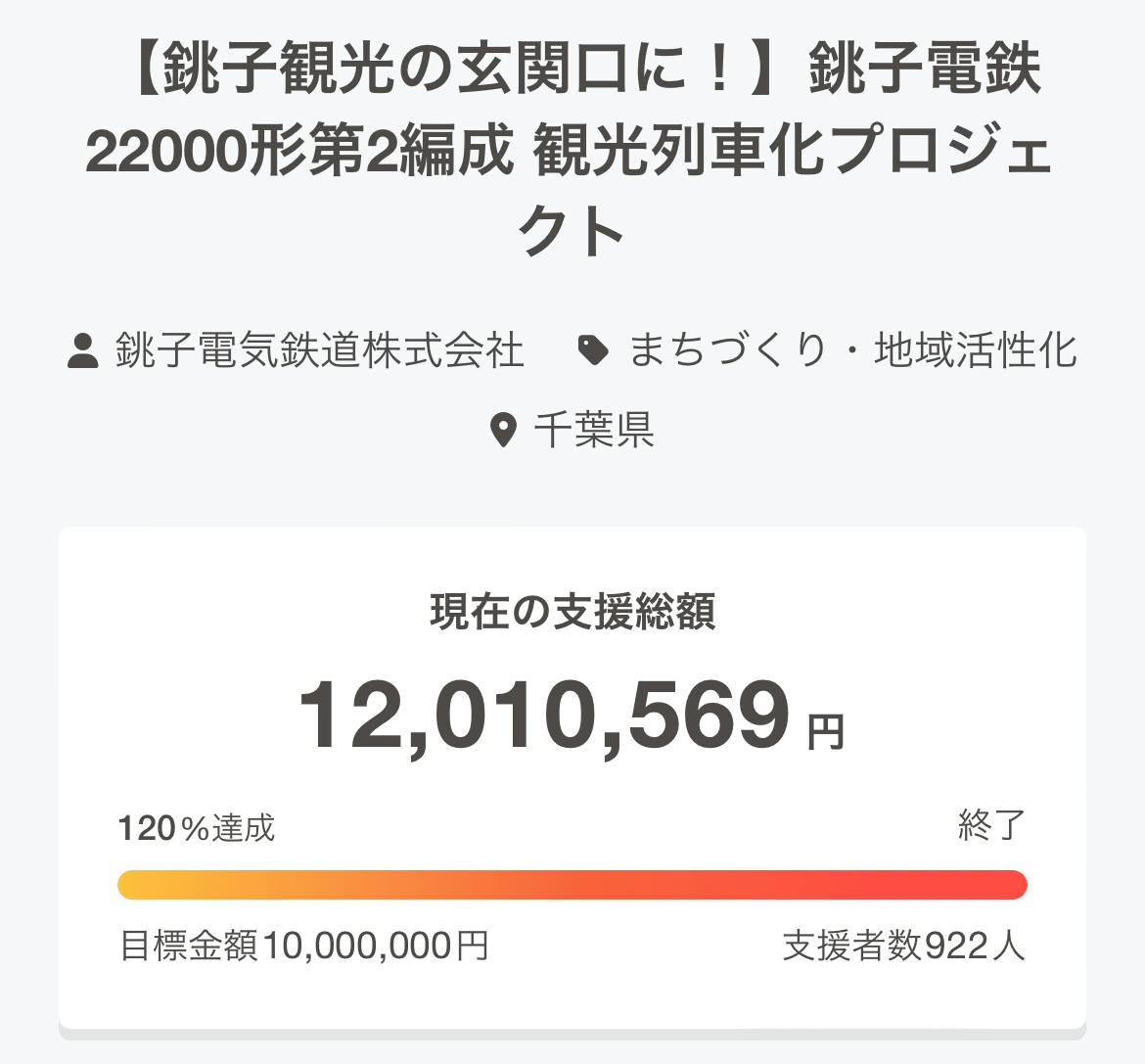This screenshot has width=1145, height=1064.
Task: Click 銚子電鉄 in the title's first line
Action: tap(925, 71)
